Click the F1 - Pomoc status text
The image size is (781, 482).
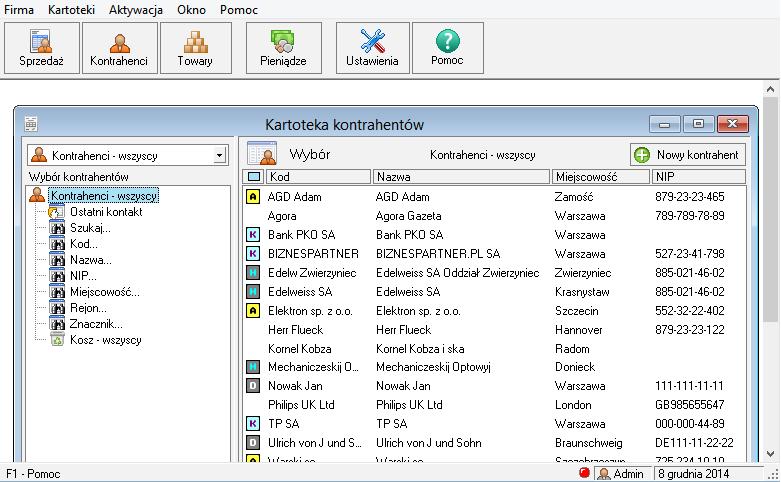(33, 474)
